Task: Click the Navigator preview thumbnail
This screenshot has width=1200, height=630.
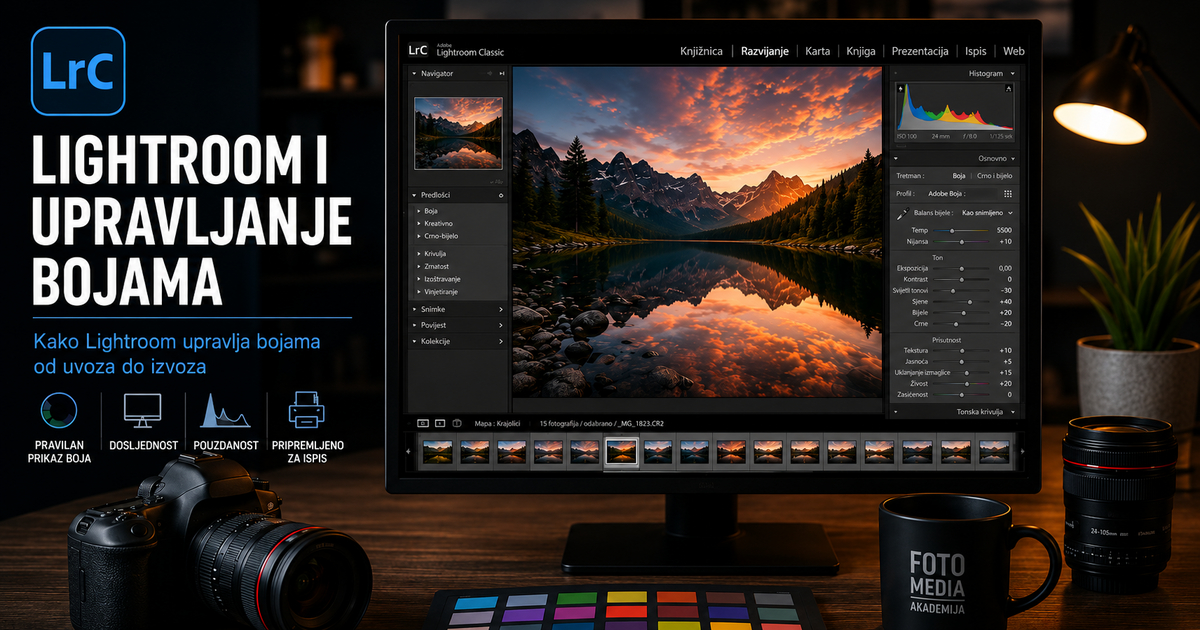Action: pyautogui.click(x=459, y=132)
